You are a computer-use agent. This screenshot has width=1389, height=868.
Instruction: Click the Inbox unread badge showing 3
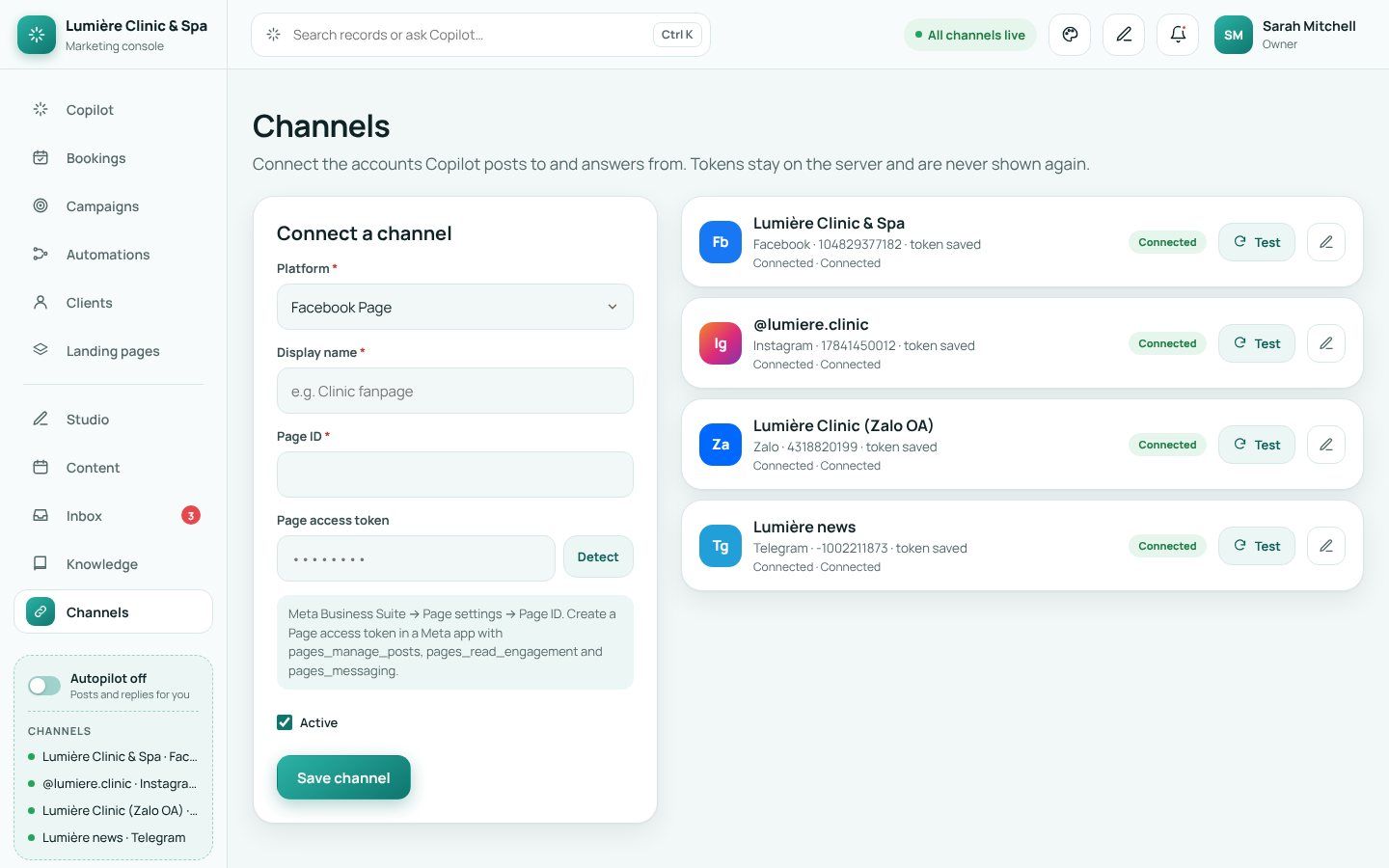[191, 516]
